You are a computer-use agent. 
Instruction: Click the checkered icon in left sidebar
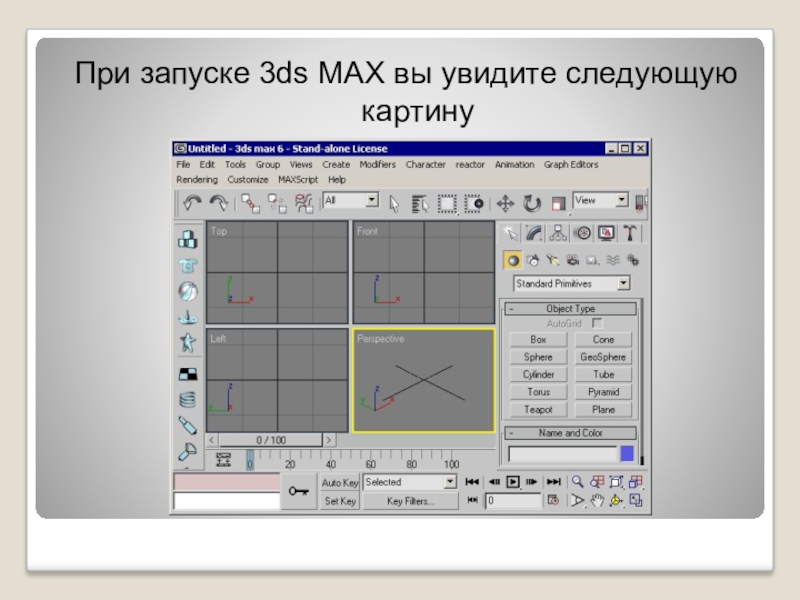tap(187, 374)
